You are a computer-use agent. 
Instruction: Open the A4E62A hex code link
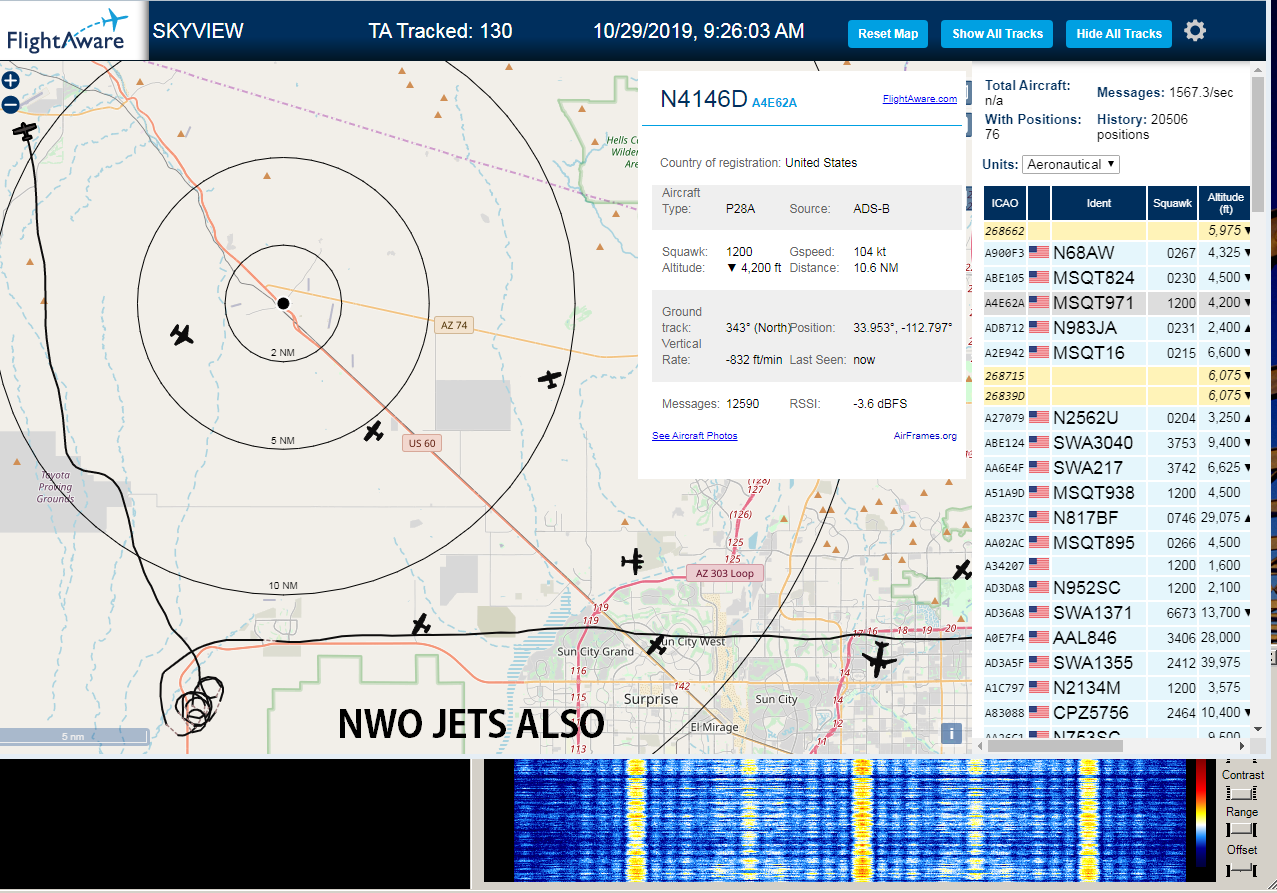coord(774,102)
